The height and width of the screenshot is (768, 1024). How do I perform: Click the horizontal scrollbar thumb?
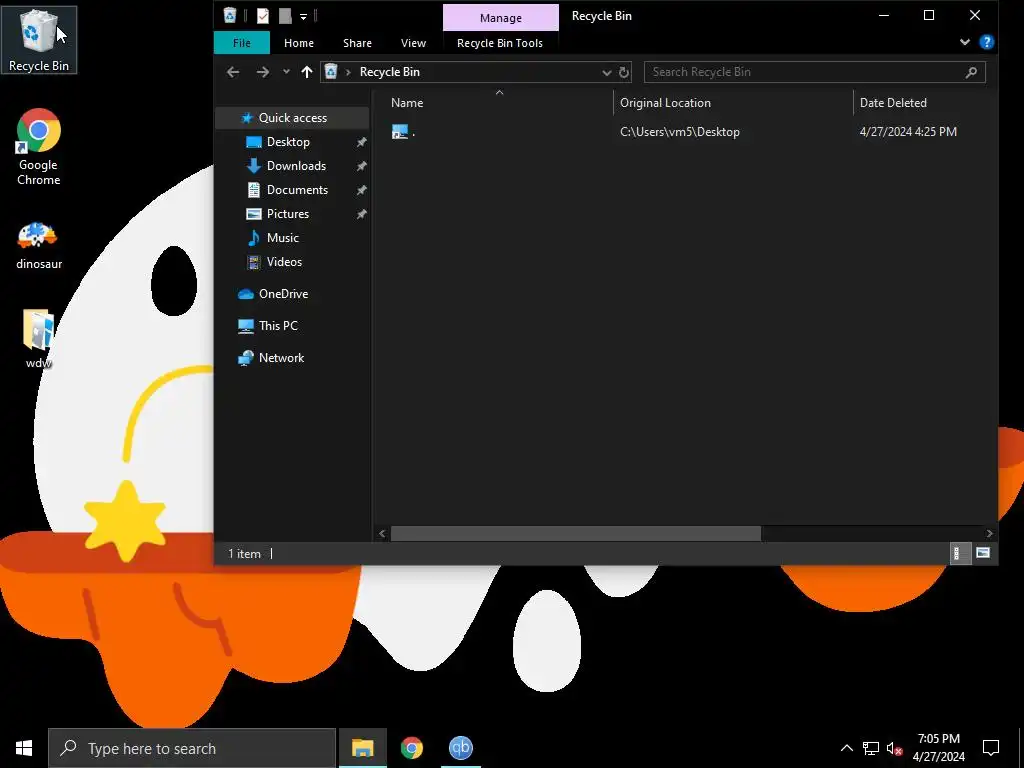[x=575, y=534]
